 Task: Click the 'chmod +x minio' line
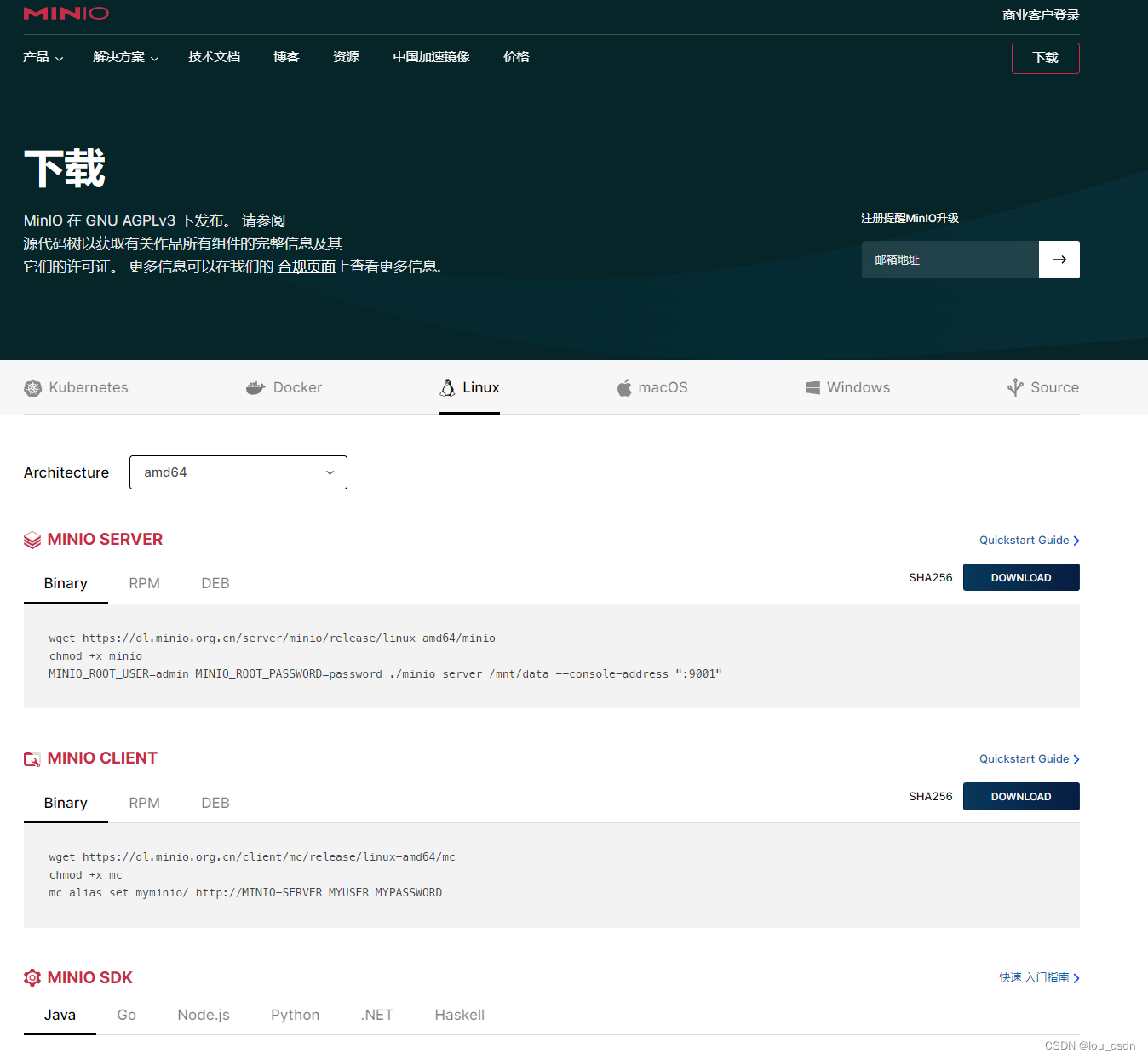[x=95, y=656]
